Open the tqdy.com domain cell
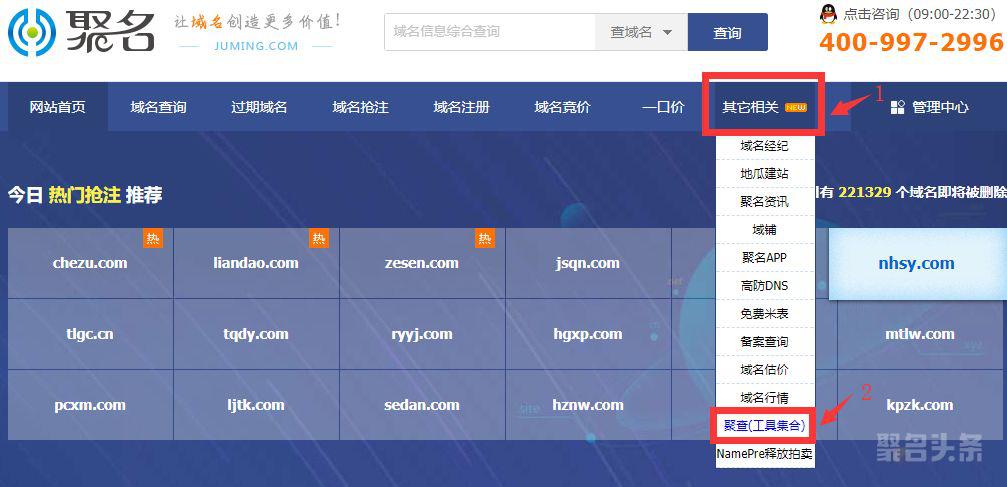1007x487 pixels. [x=256, y=334]
